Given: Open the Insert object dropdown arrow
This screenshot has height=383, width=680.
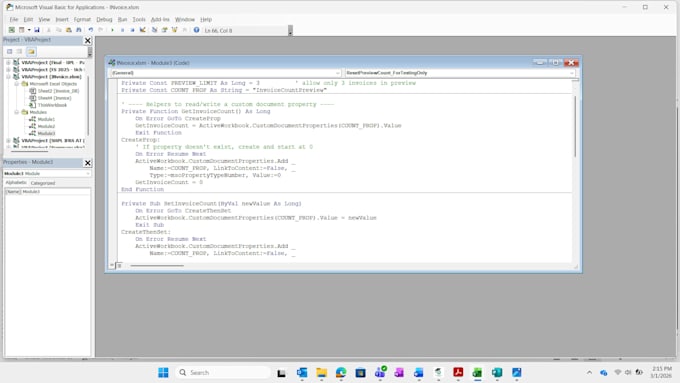Looking at the screenshot, I should tap(29, 30).
